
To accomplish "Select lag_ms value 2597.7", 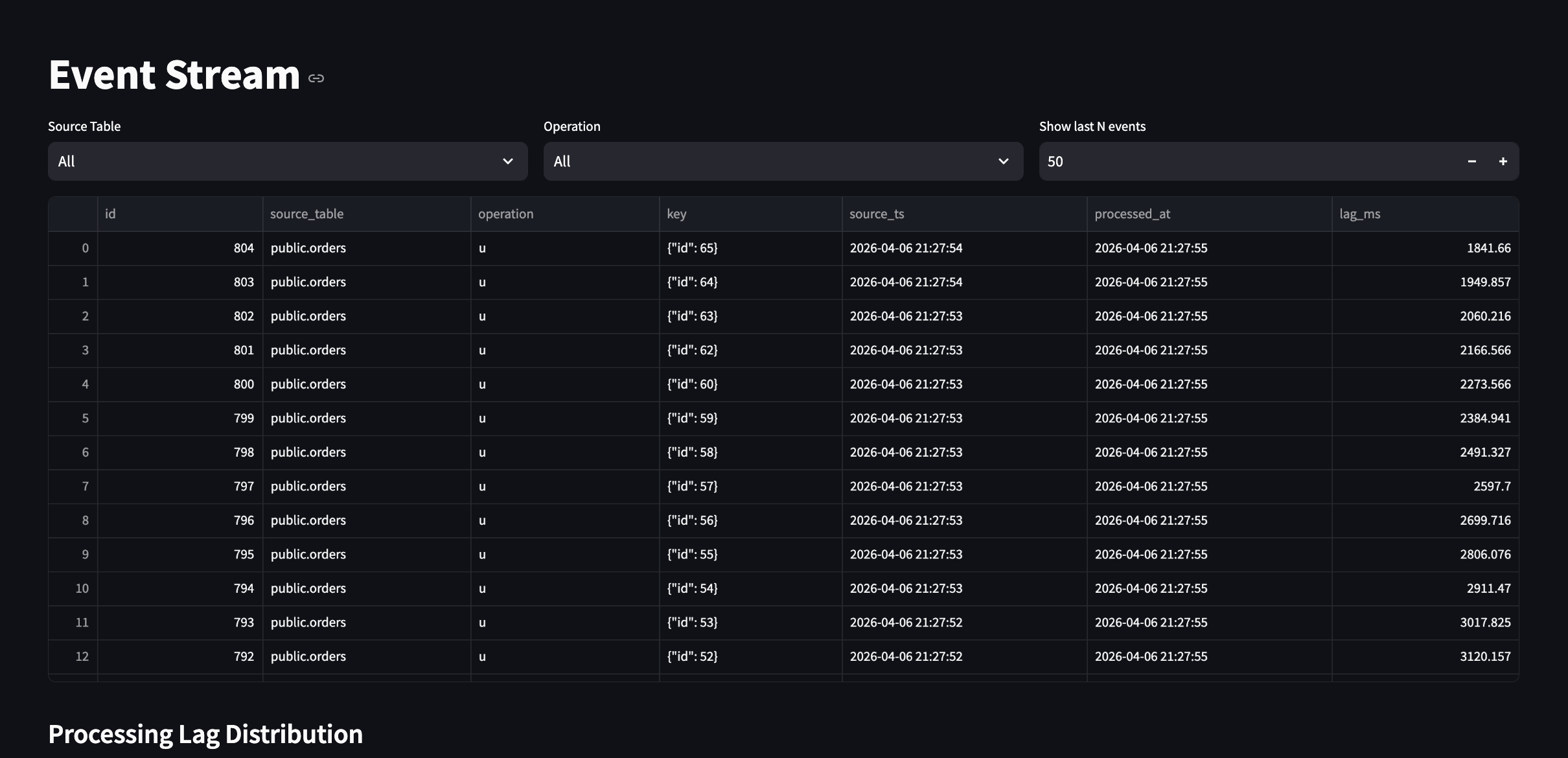I will (1425, 486).
